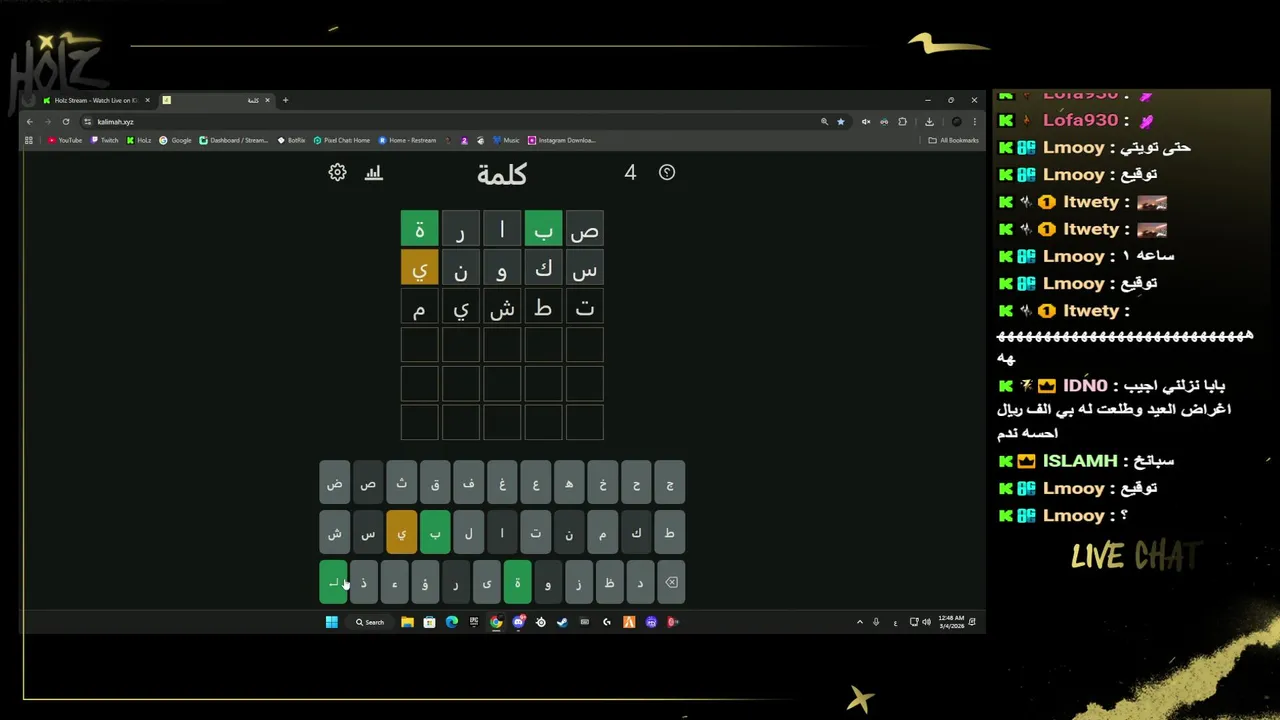This screenshot has width=1280, height=720.
Task: Open the browser extensions puzzle icon
Action: [x=902, y=121]
